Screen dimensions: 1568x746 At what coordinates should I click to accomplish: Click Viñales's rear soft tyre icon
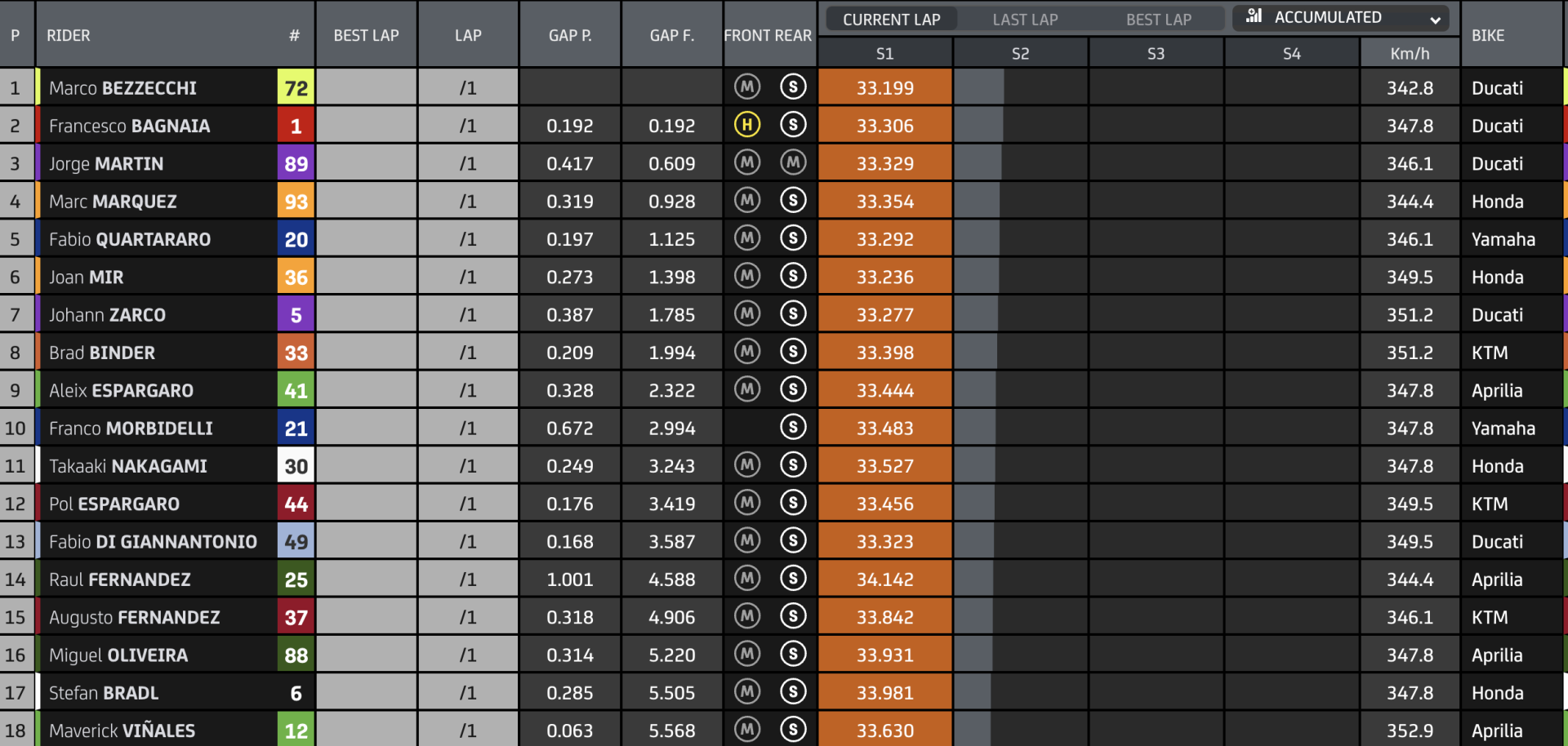coord(793,729)
